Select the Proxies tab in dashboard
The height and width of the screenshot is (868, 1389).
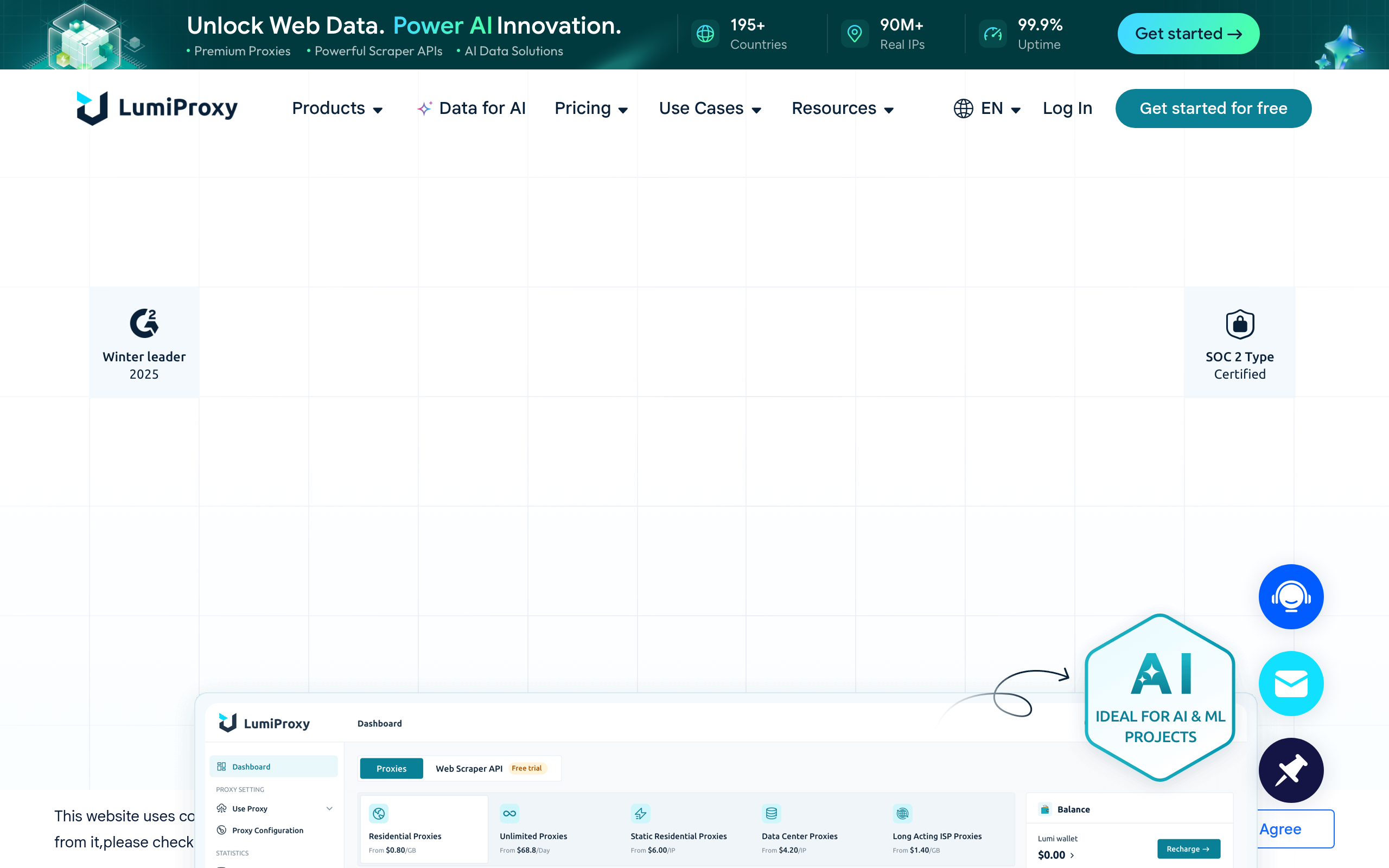point(391,768)
